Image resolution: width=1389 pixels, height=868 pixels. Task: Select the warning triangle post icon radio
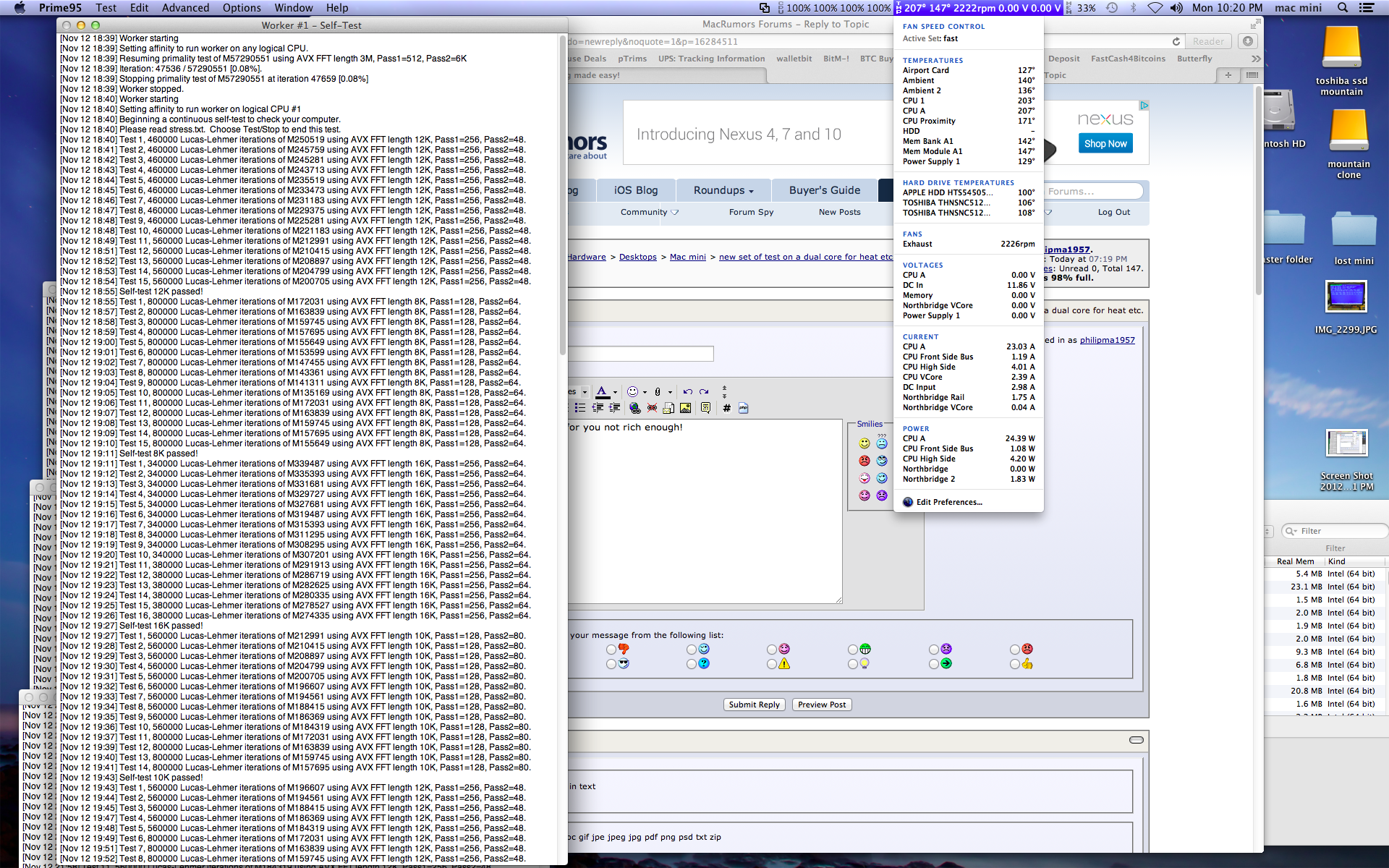pyautogui.click(x=772, y=664)
